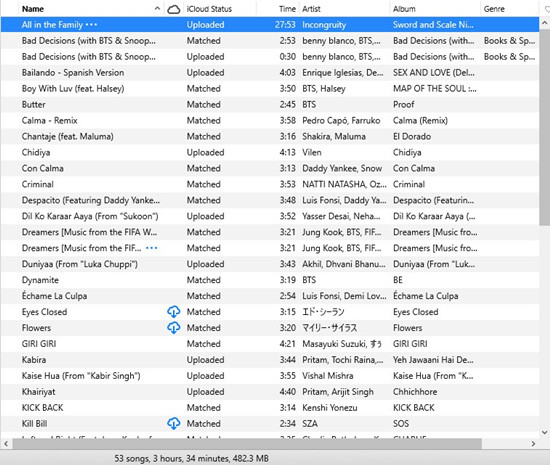Click album SOS cell
Image resolution: width=550 pixels, height=465 pixels.
[401, 423]
